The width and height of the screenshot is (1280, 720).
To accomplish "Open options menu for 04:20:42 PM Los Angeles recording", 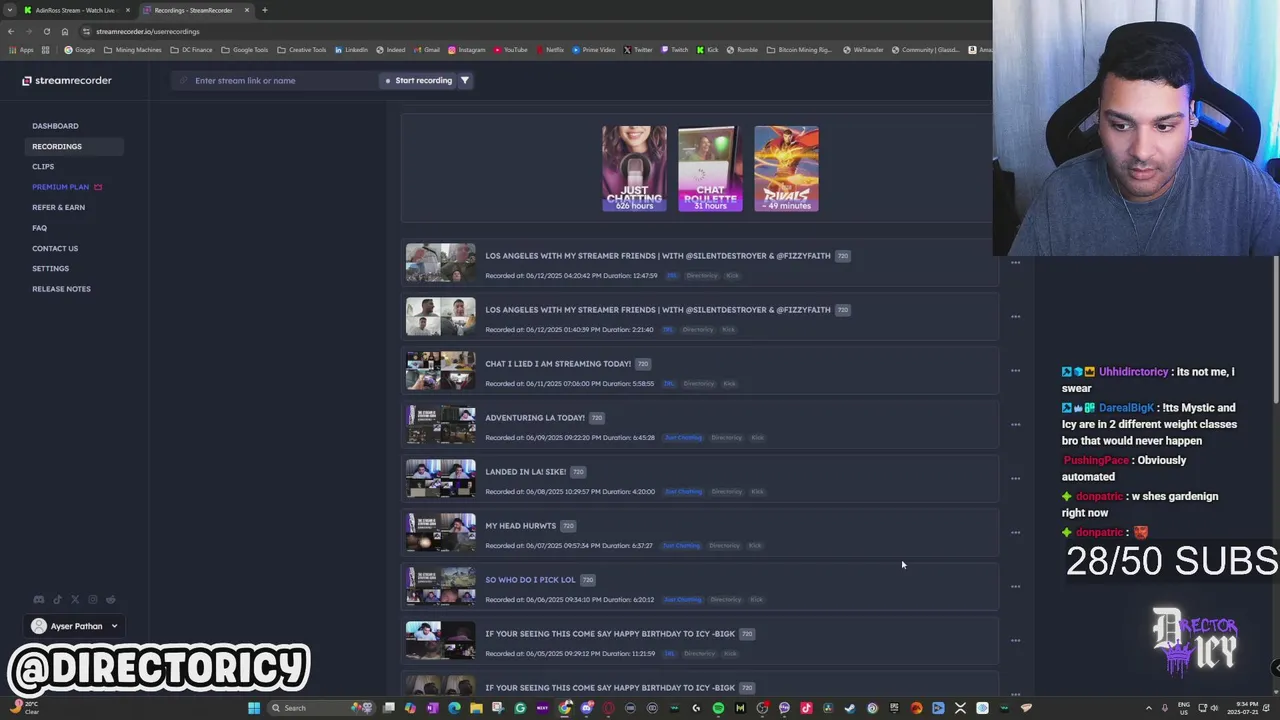I will [1015, 263].
